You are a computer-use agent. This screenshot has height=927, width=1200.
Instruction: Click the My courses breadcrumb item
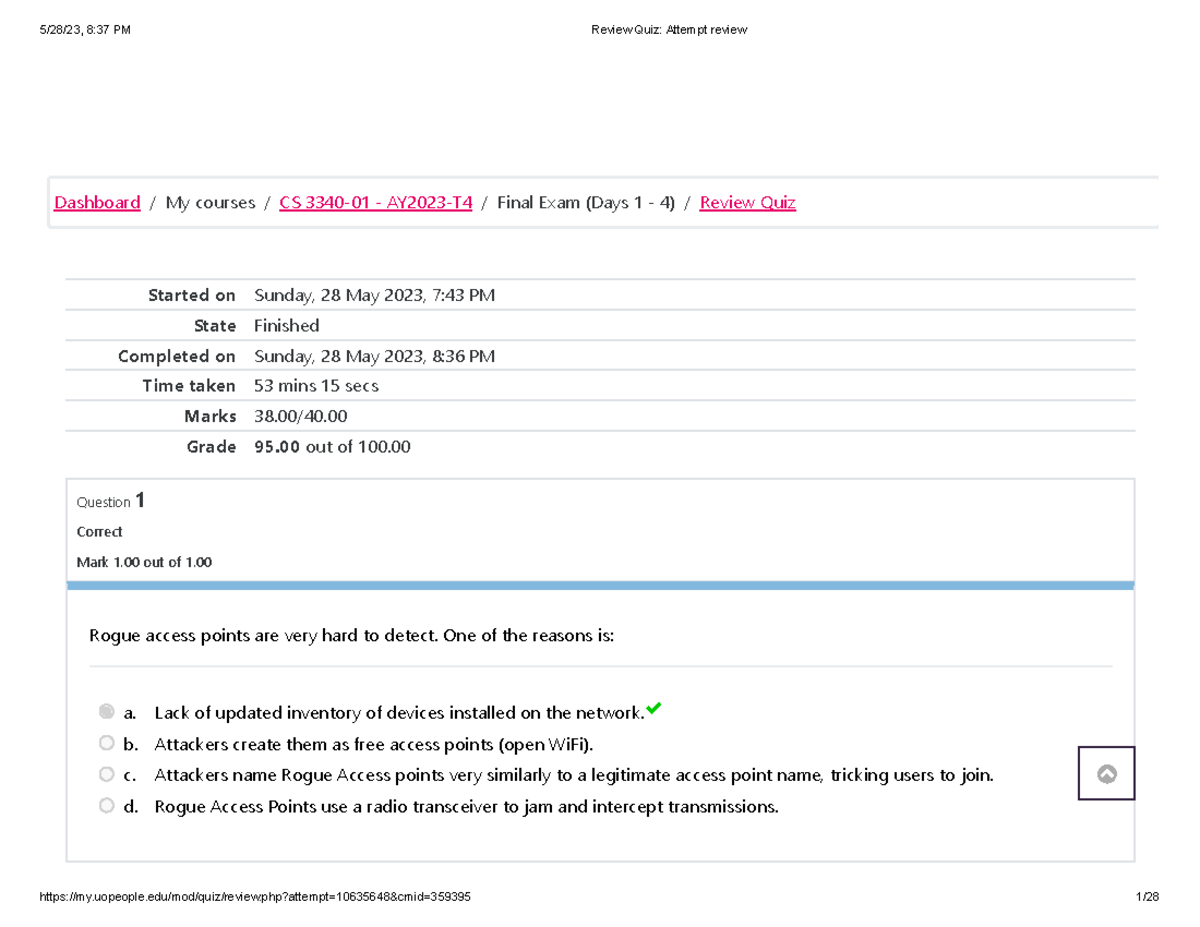(x=209, y=202)
